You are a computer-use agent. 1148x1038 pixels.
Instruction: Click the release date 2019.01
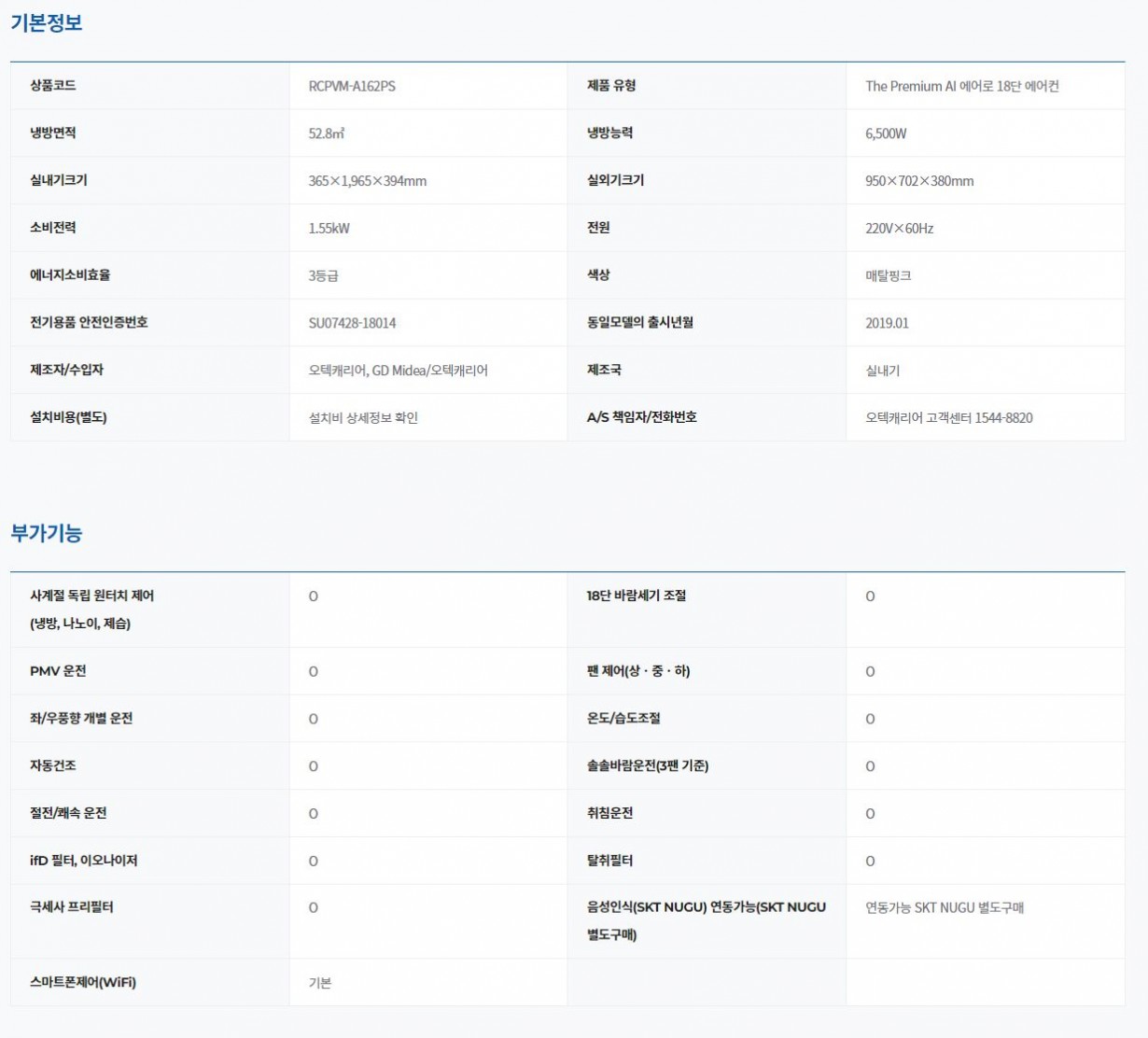click(887, 323)
